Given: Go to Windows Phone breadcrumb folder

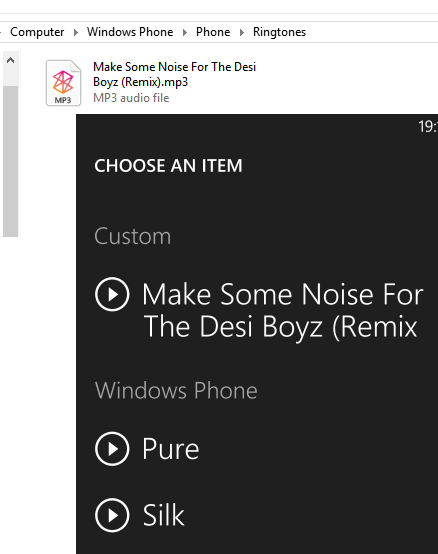Looking at the screenshot, I should (130, 32).
